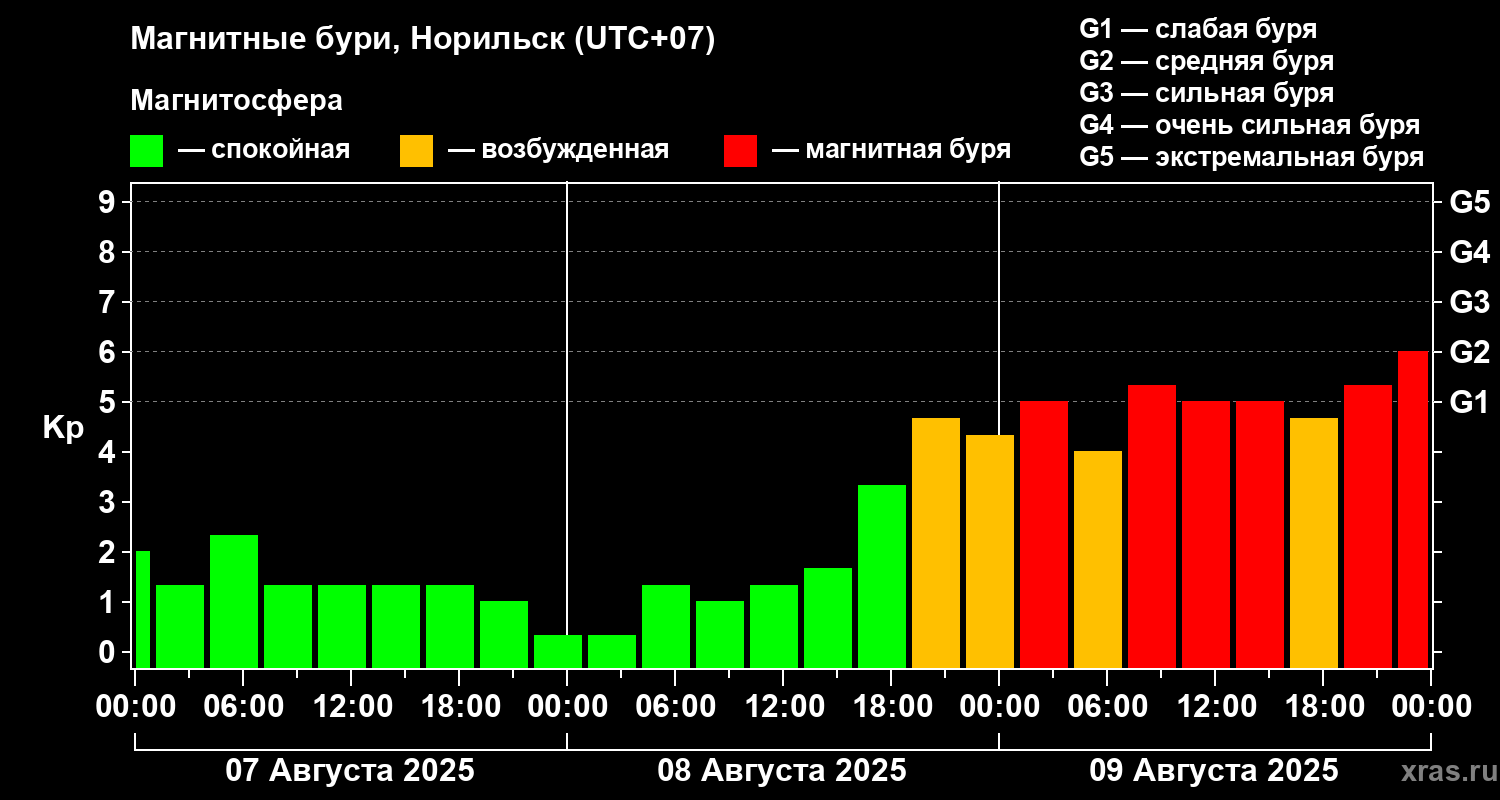
Task: Click the '— спокойная' legend label
Action: [264, 150]
